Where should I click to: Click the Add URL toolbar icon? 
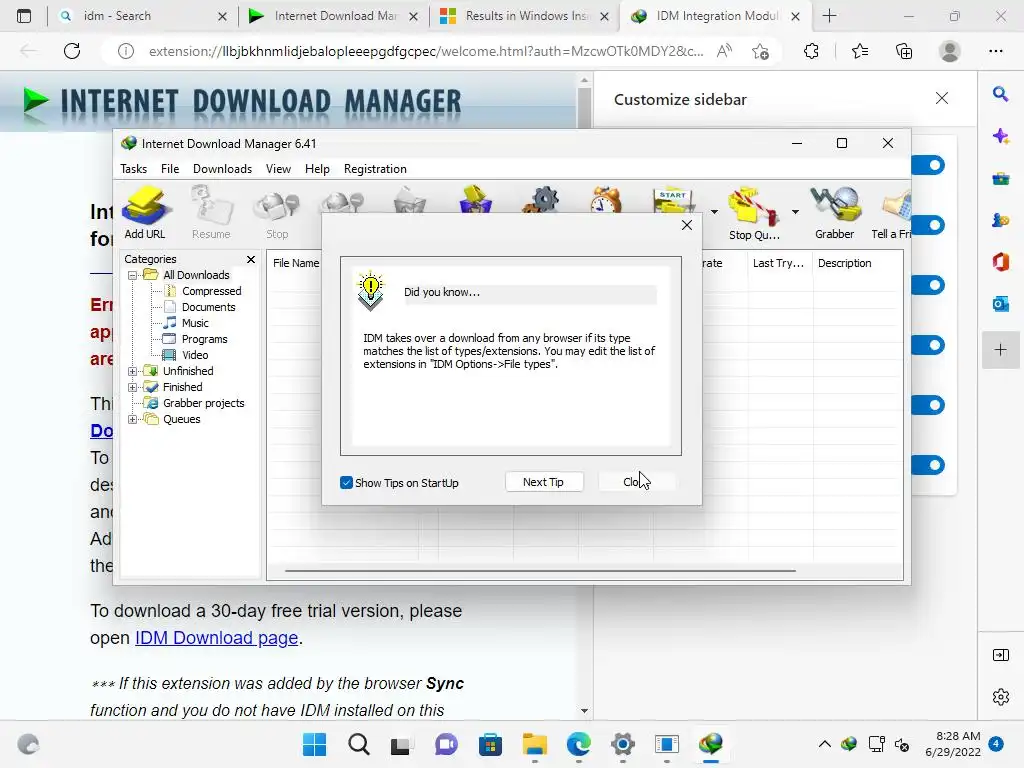click(x=145, y=212)
